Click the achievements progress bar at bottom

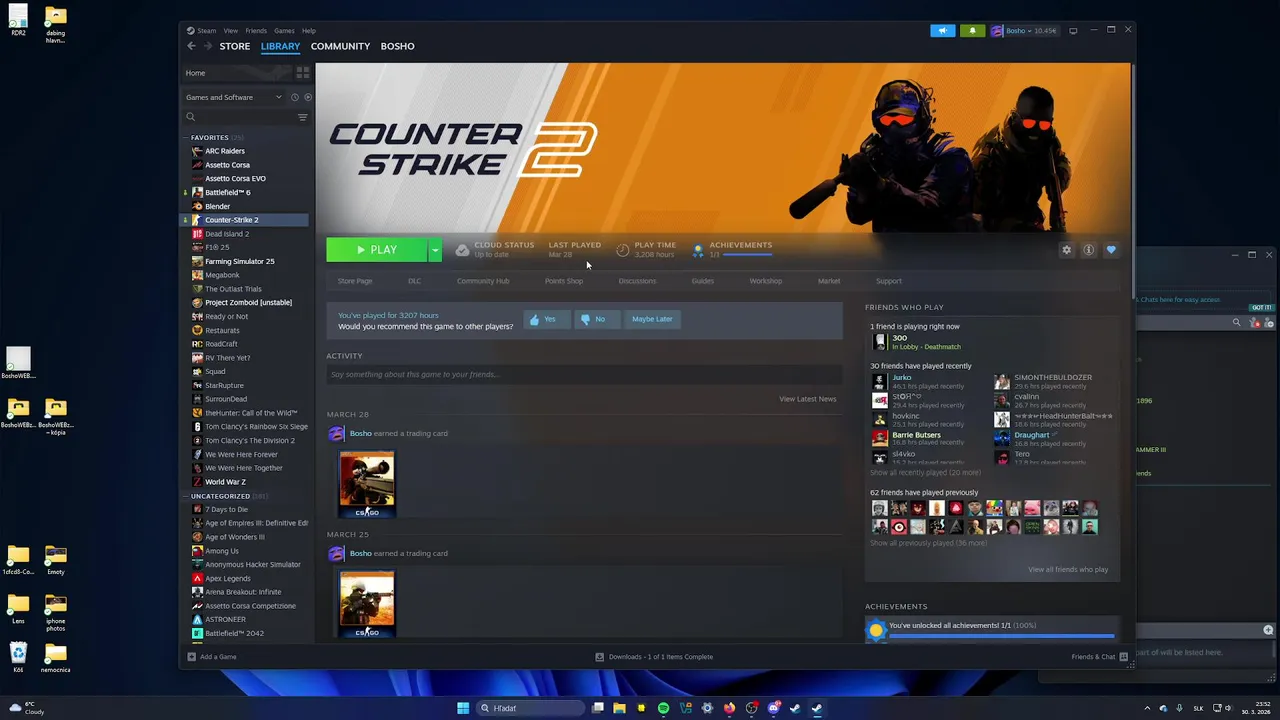1001,636
